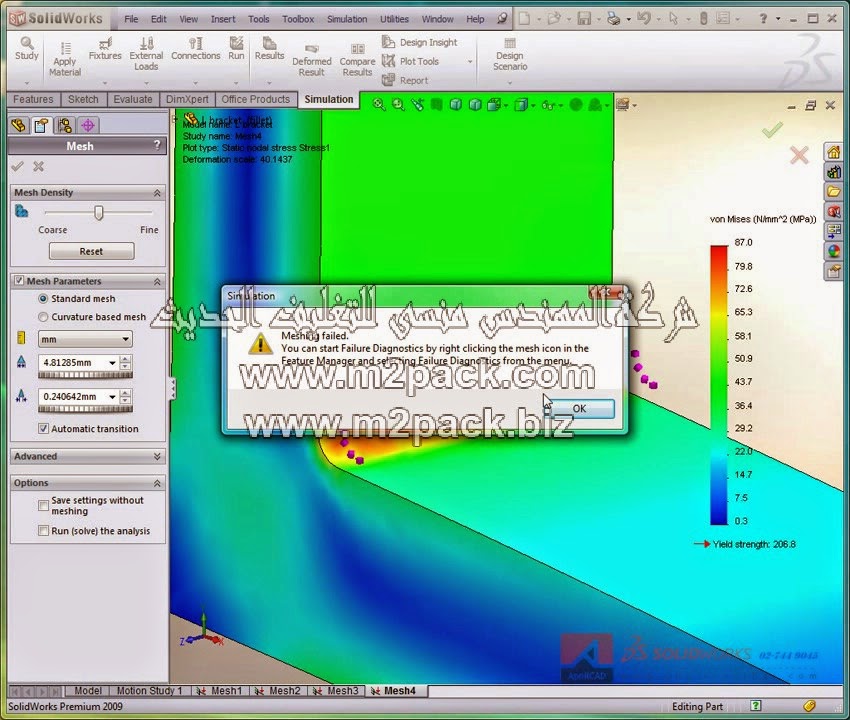Enable Run (solve) the analysis
The height and width of the screenshot is (720, 850).
tap(43, 530)
